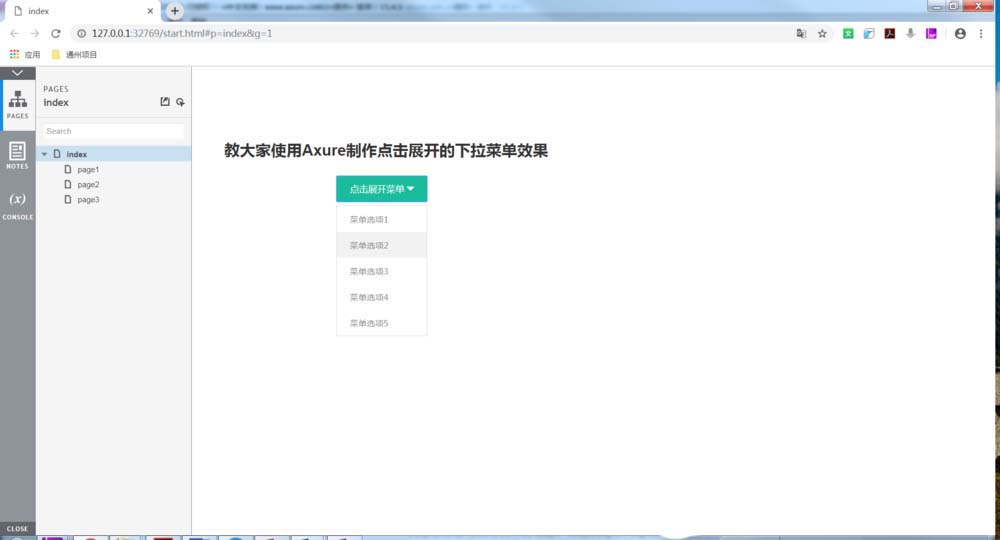Open Chrome's three-dot menu

(x=981, y=33)
